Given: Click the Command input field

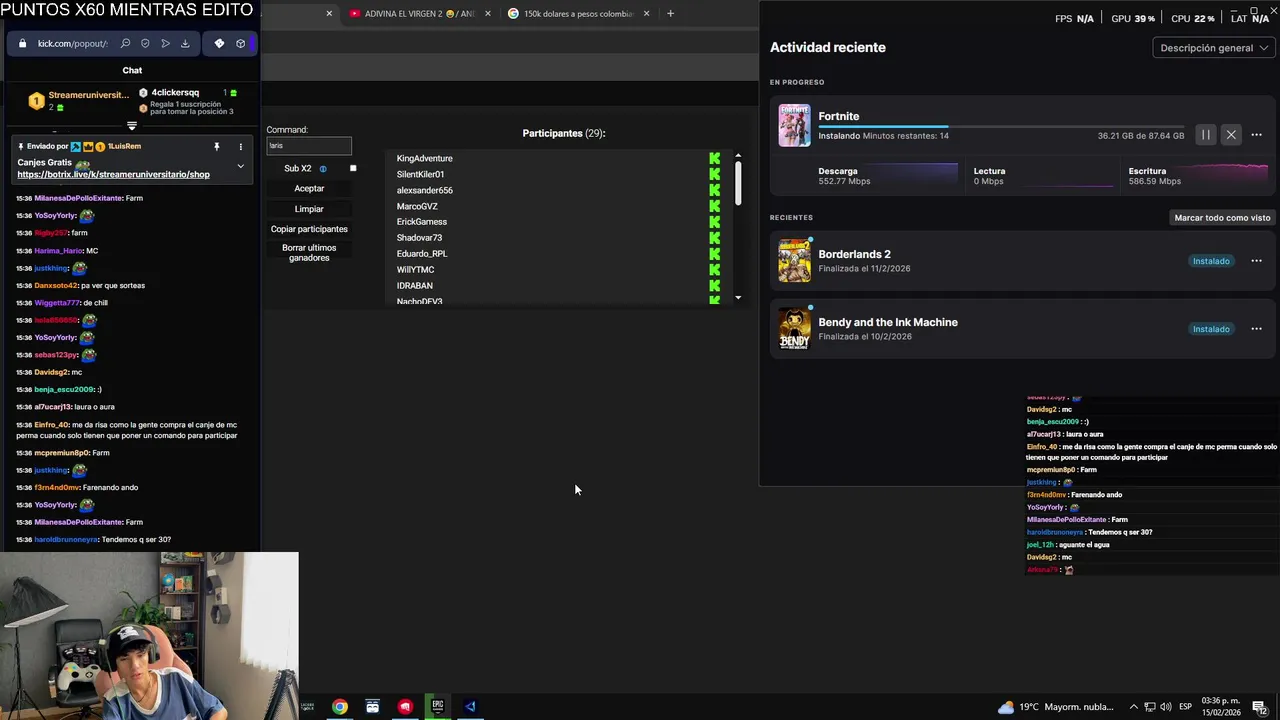Looking at the screenshot, I should click(x=309, y=146).
